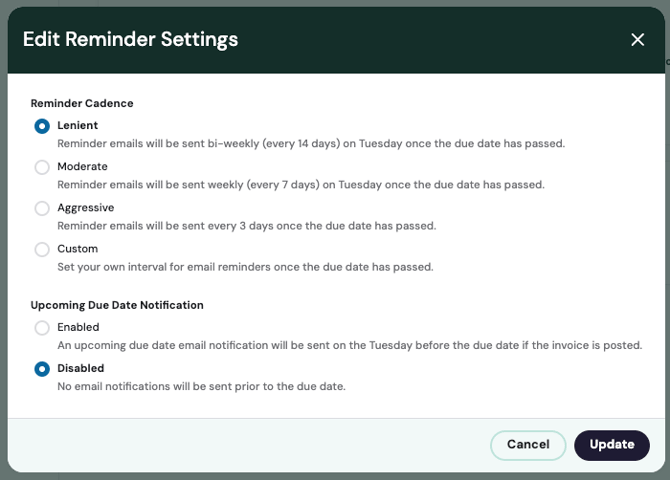This screenshot has height=480, width=670.
Task: Close the Edit Reminder Settings dialog
Action: (x=638, y=40)
